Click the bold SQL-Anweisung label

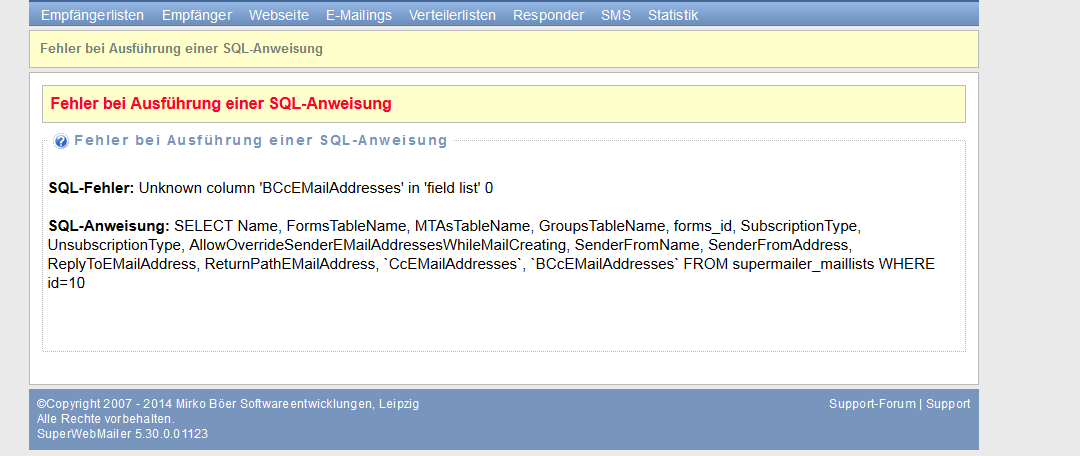click(109, 226)
